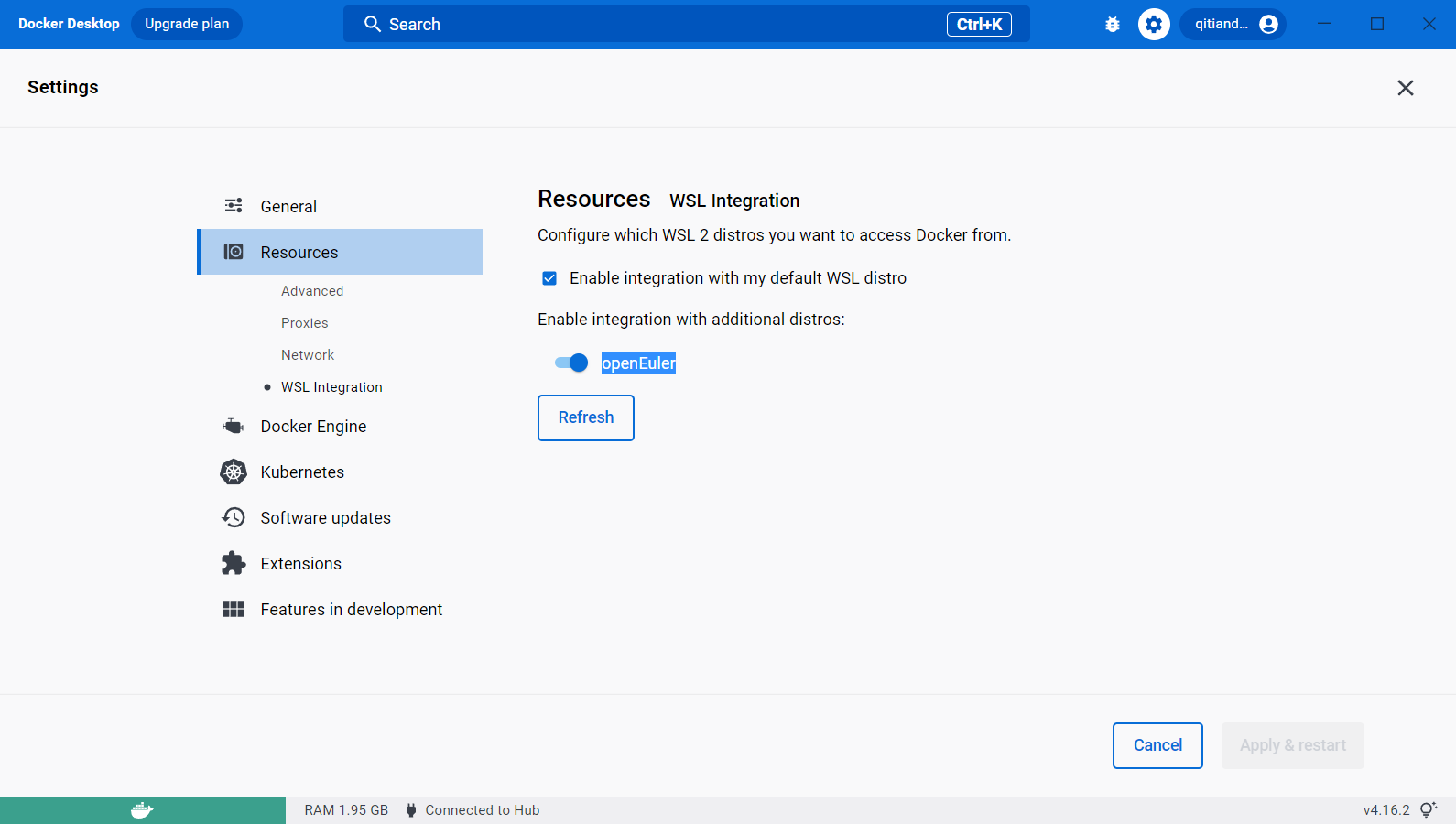Click the Extensions puzzle piece icon
Image resolution: width=1456 pixels, height=824 pixels.
click(234, 563)
